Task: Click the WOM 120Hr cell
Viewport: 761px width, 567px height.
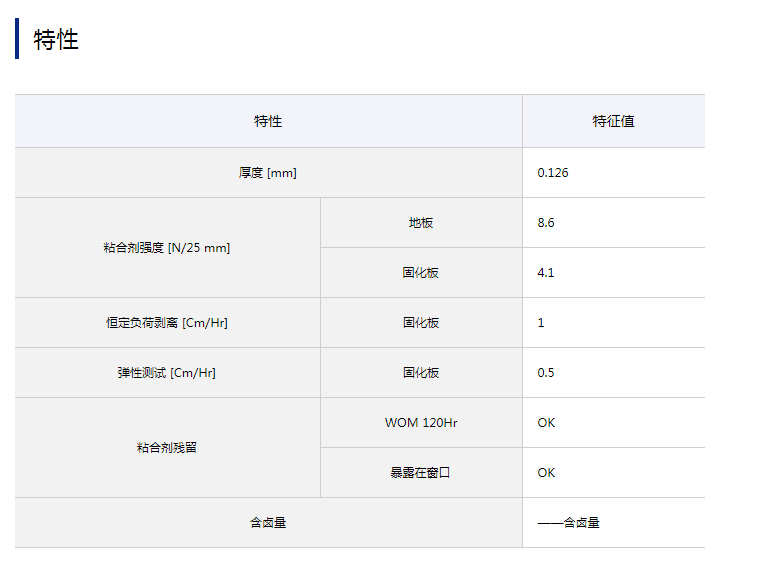Action: 421,423
